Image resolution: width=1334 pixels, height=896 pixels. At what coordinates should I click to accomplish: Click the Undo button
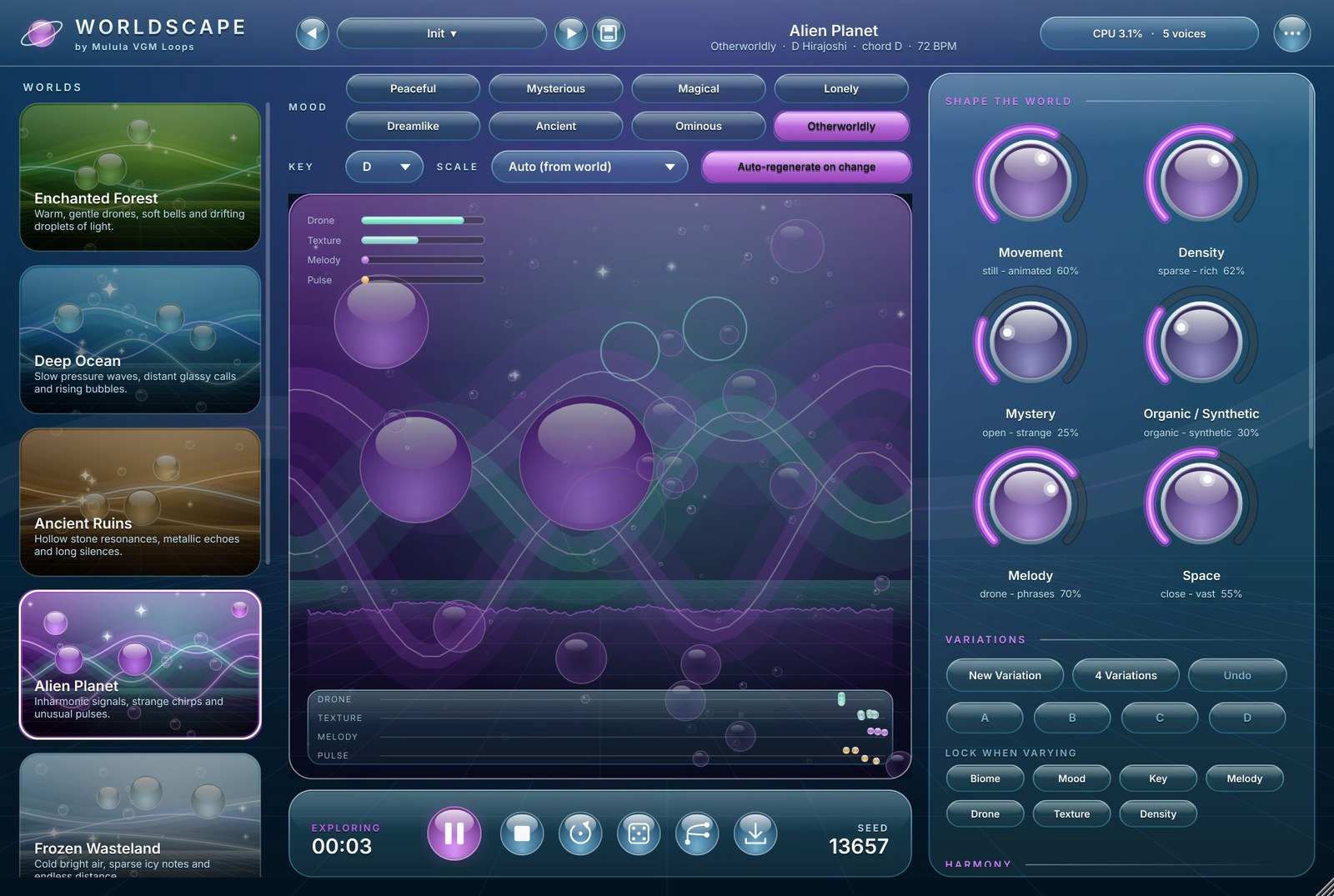click(1237, 675)
